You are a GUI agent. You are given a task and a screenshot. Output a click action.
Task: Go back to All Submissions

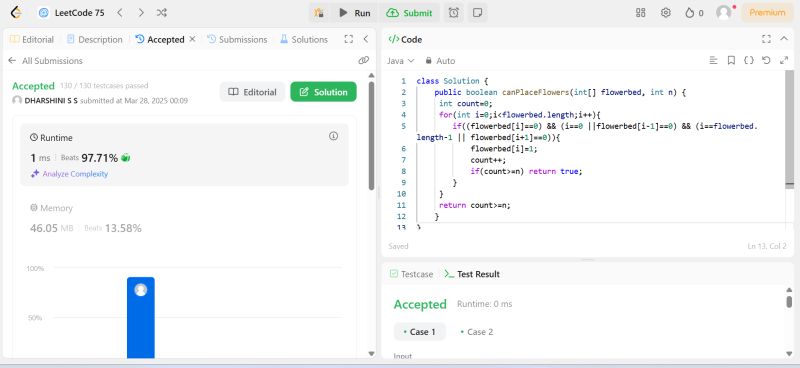point(45,61)
